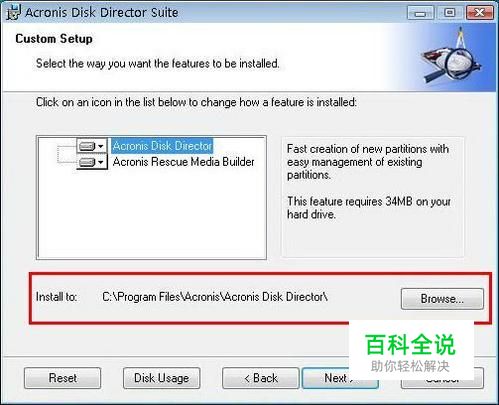
Task: Click the drive icon beside Acronis Rescue Media Builder
Action: coord(87,162)
